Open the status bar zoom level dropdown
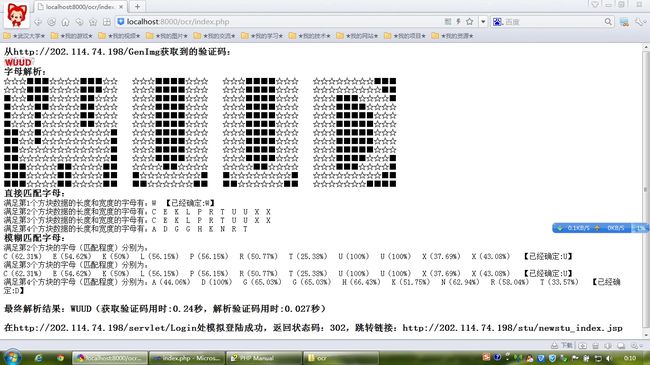 pos(636,346)
